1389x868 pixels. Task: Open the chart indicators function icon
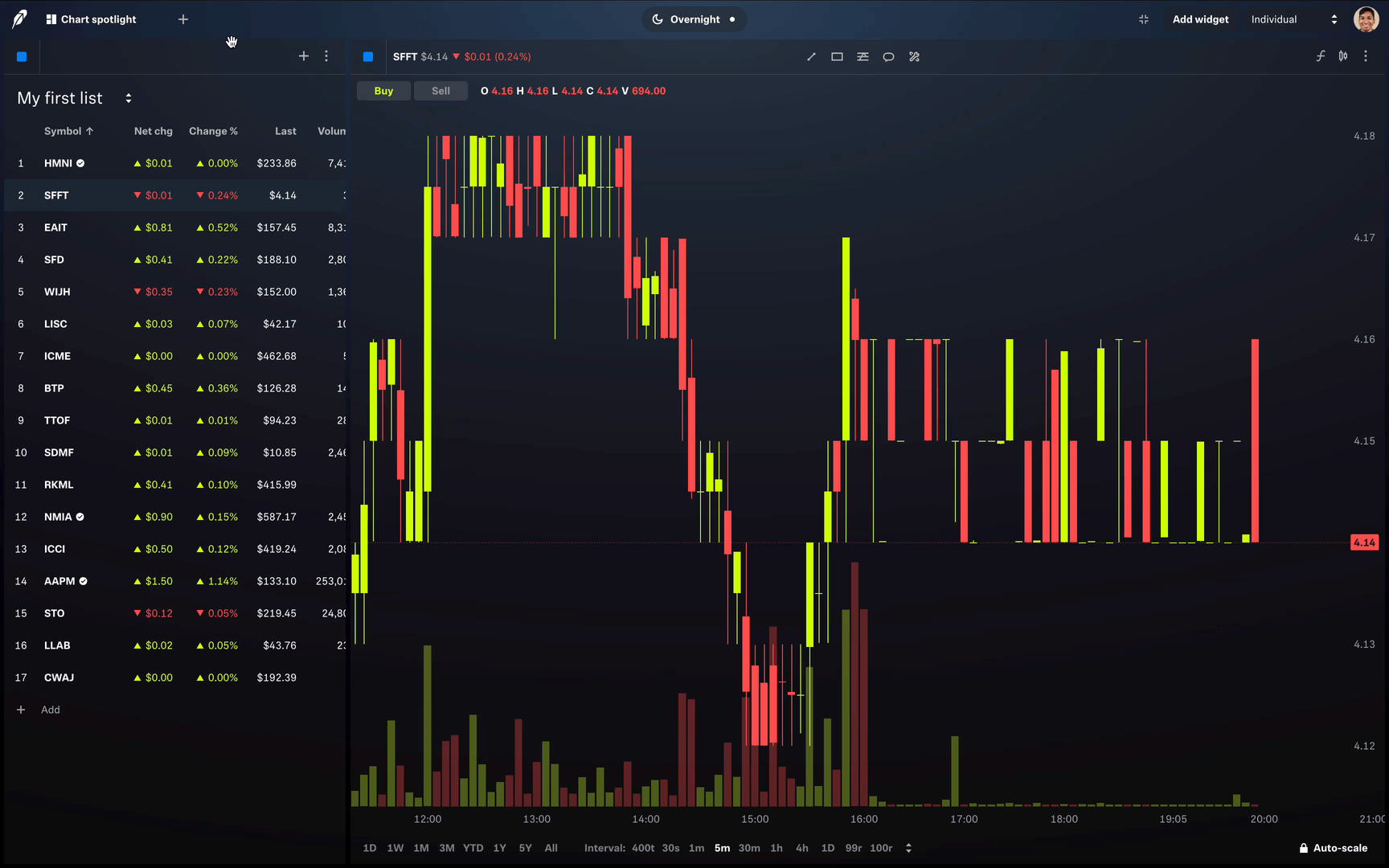click(x=1320, y=56)
